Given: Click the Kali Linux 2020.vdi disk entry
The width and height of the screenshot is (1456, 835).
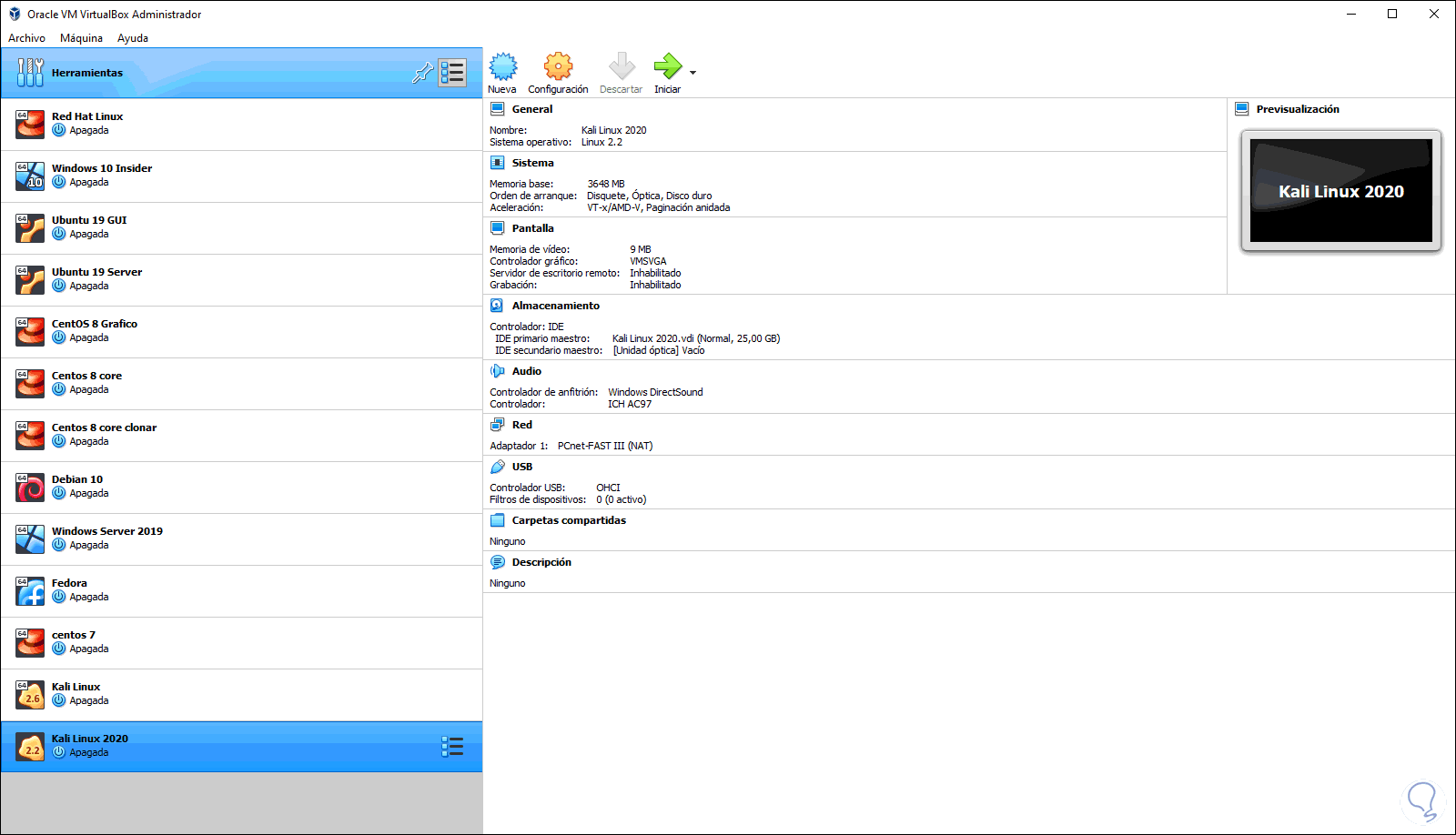Looking at the screenshot, I should 696,338.
